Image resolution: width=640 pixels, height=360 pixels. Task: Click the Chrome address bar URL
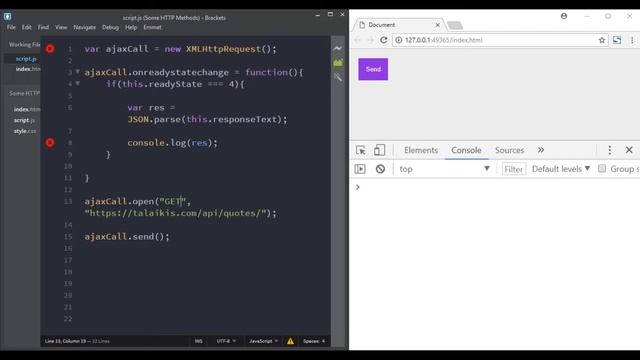[444, 40]
